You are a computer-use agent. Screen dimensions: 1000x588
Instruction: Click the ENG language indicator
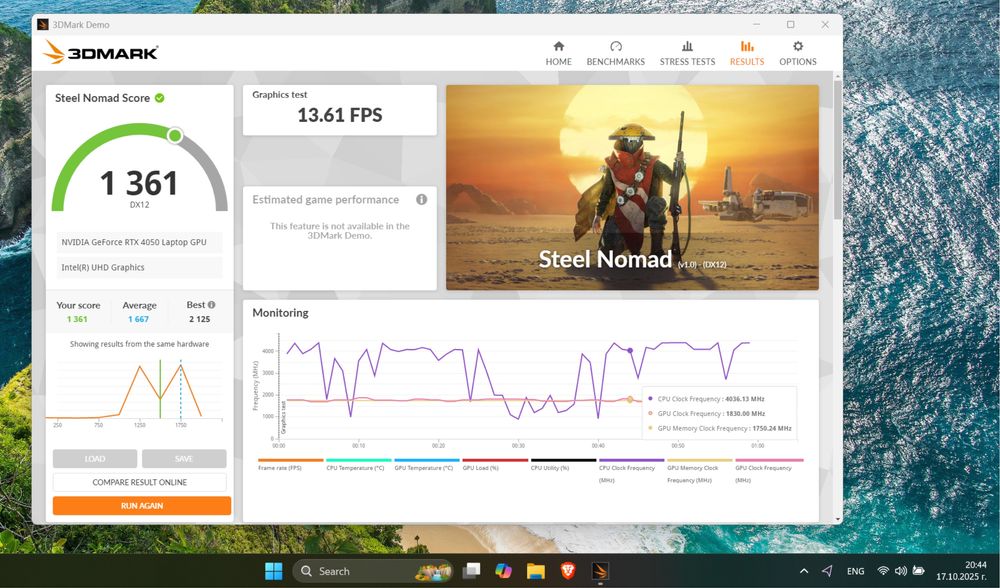(855, 571)
